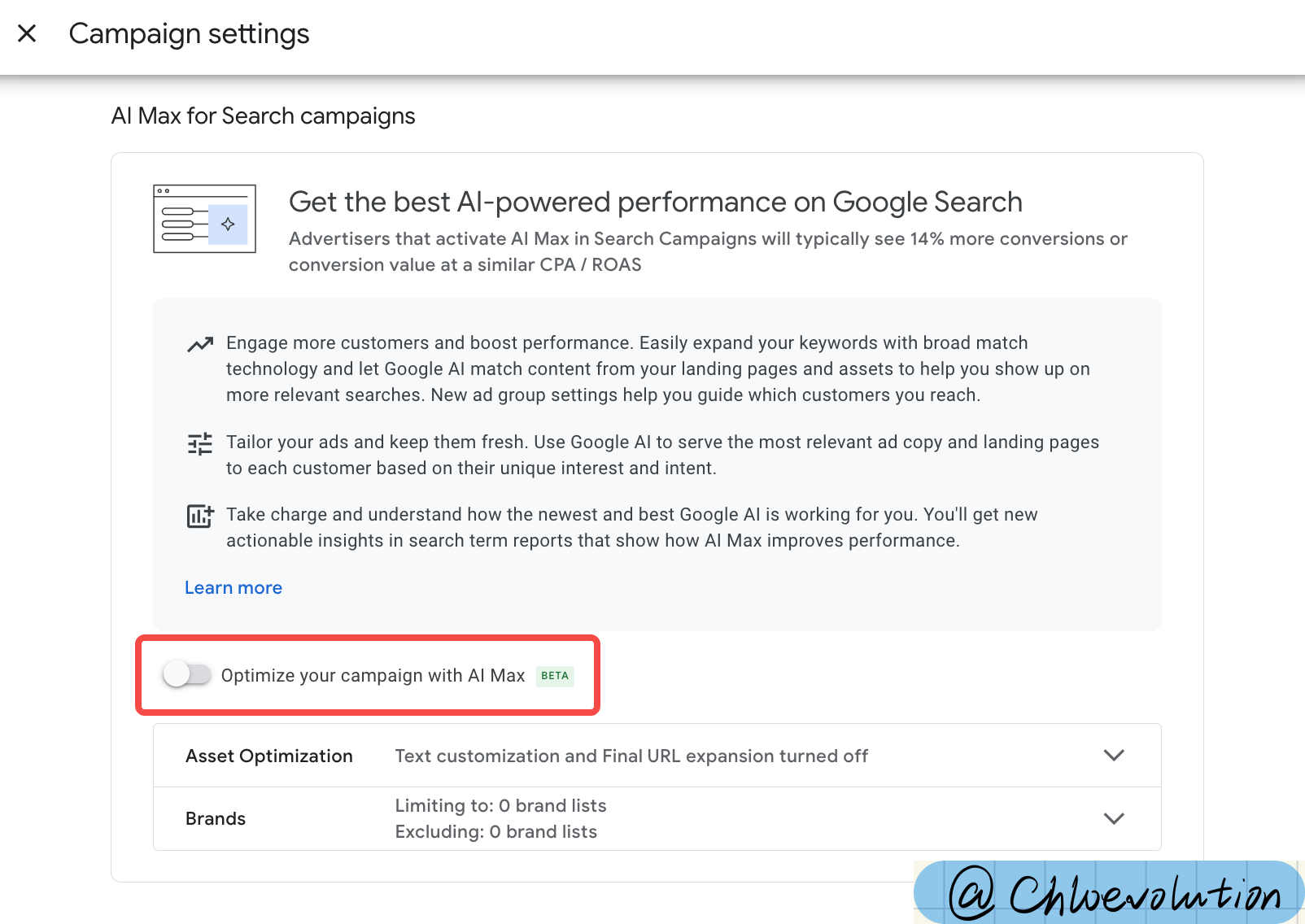Click the insights chart icon beside Take charge
The width and height of the screenshot is (1305, 924).
tap(200, 516)
